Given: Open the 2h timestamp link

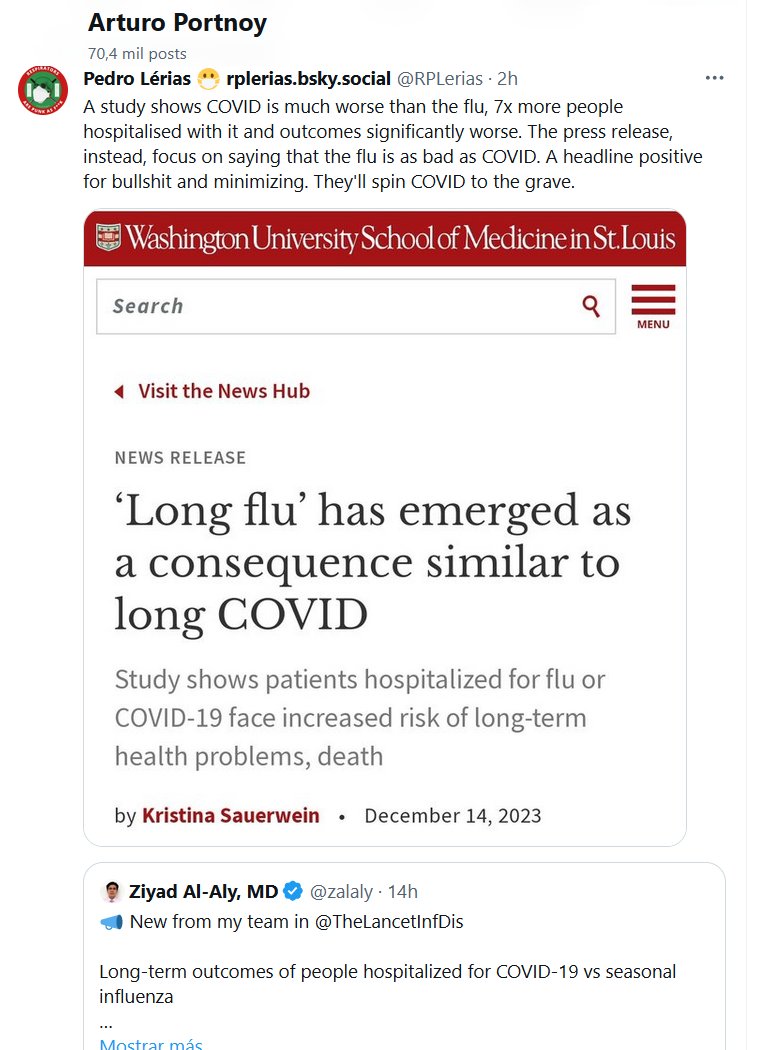Looking at the screenshot, I should click(507, 78).
